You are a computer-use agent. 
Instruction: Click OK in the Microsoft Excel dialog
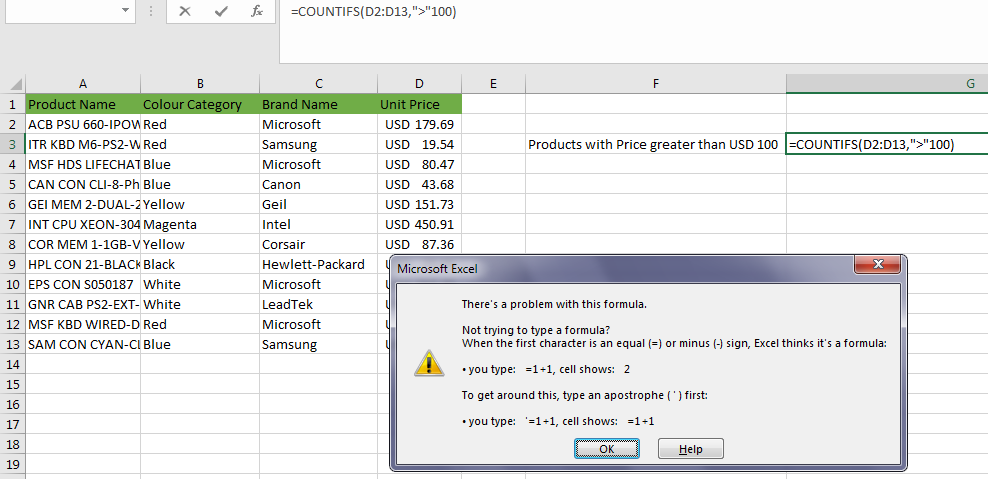(607, 449)
